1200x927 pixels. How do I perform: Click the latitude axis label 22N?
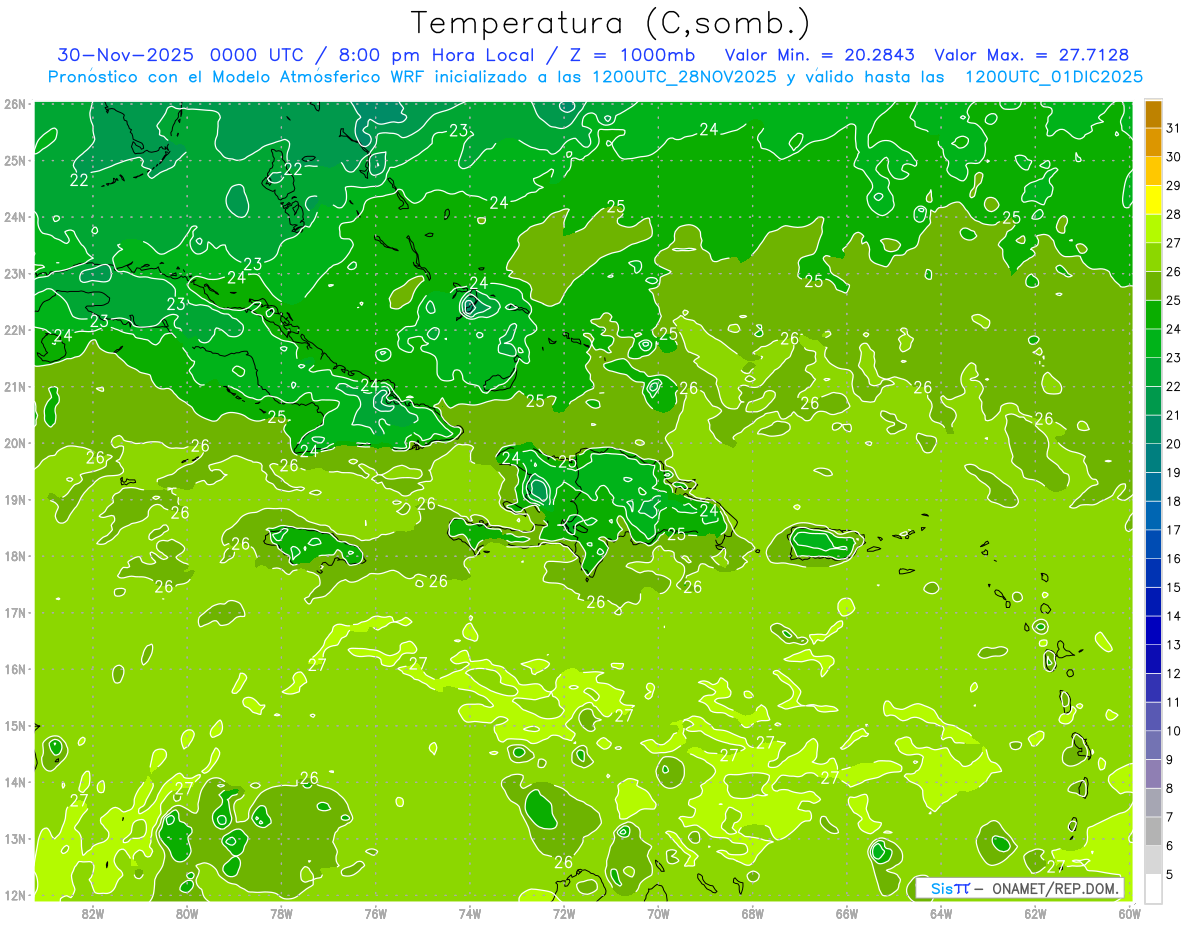coord(15,330)
